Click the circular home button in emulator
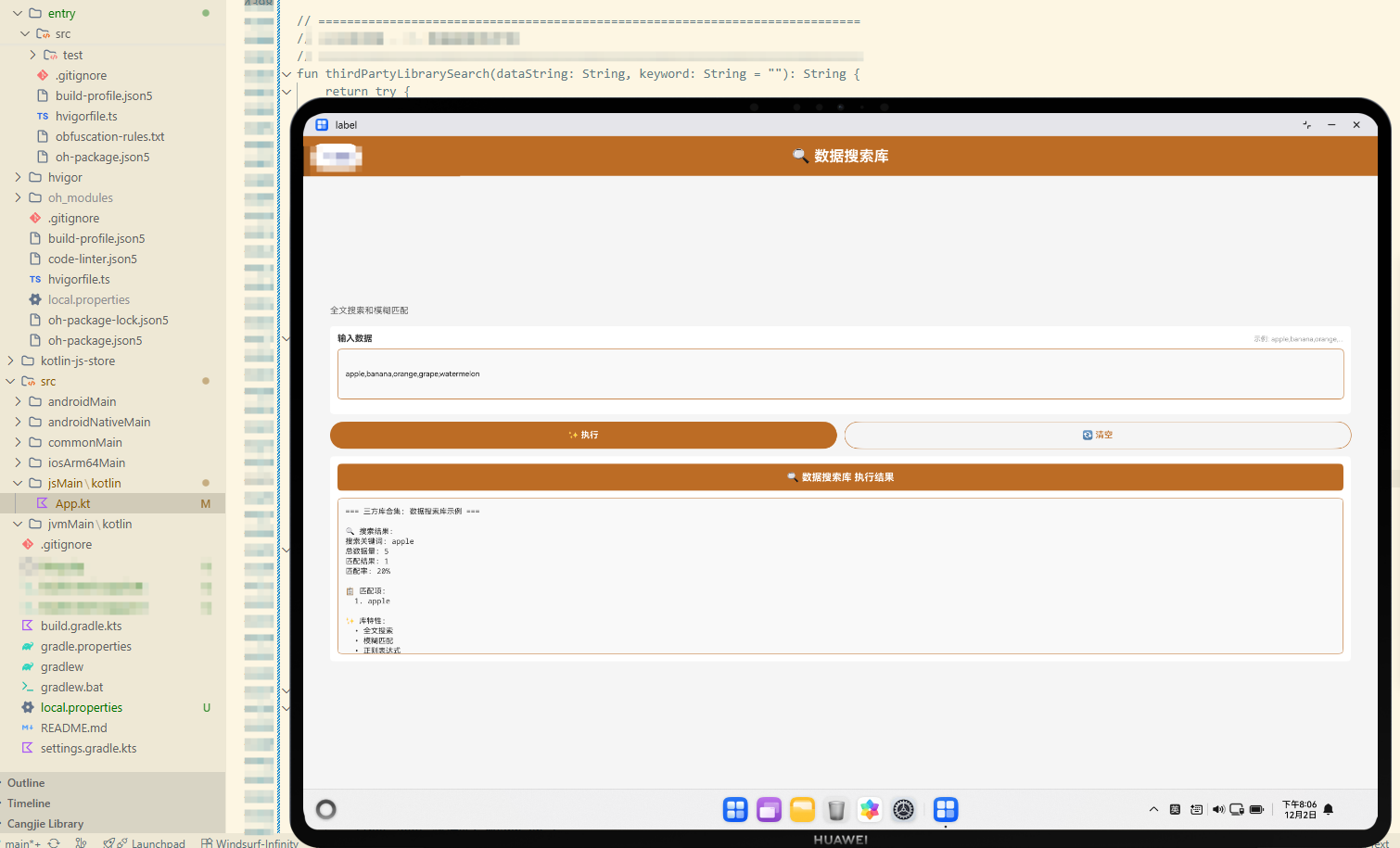 pos(326,809)
